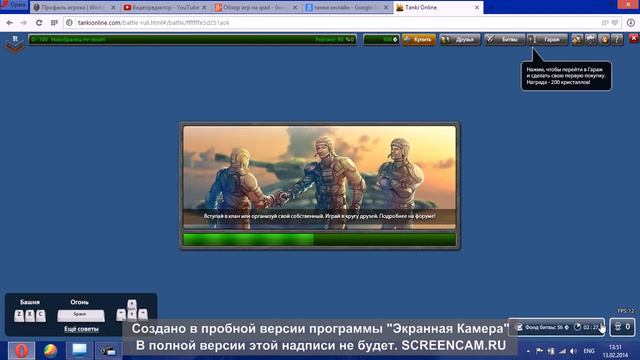The width and height of the screenshot is (640, 360).
Task: Click the experience progress bar in the top panel
Action: 192,40
